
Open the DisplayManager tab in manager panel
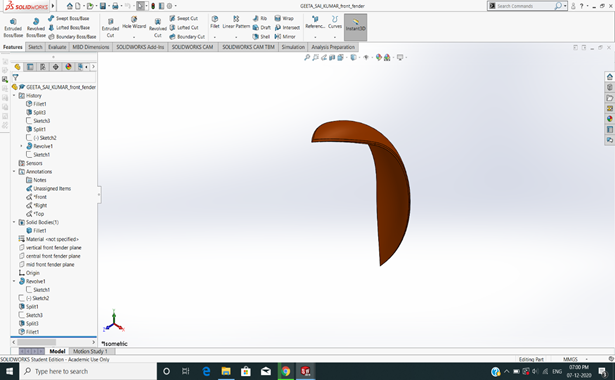point(68,67)
